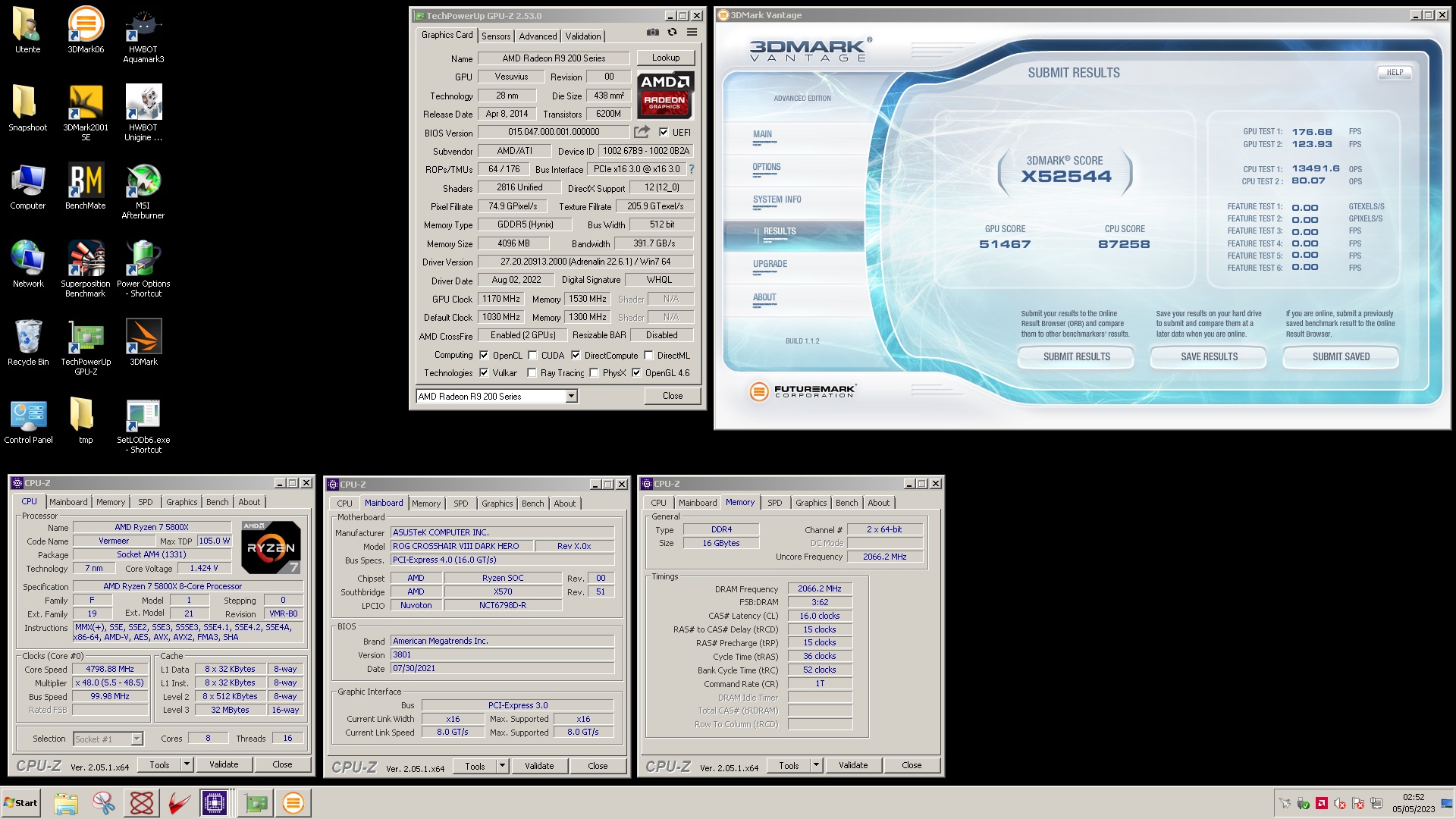Click the 3DMark score X52544
This screenshot has width=1456, height=819.
coord(1065,177)
